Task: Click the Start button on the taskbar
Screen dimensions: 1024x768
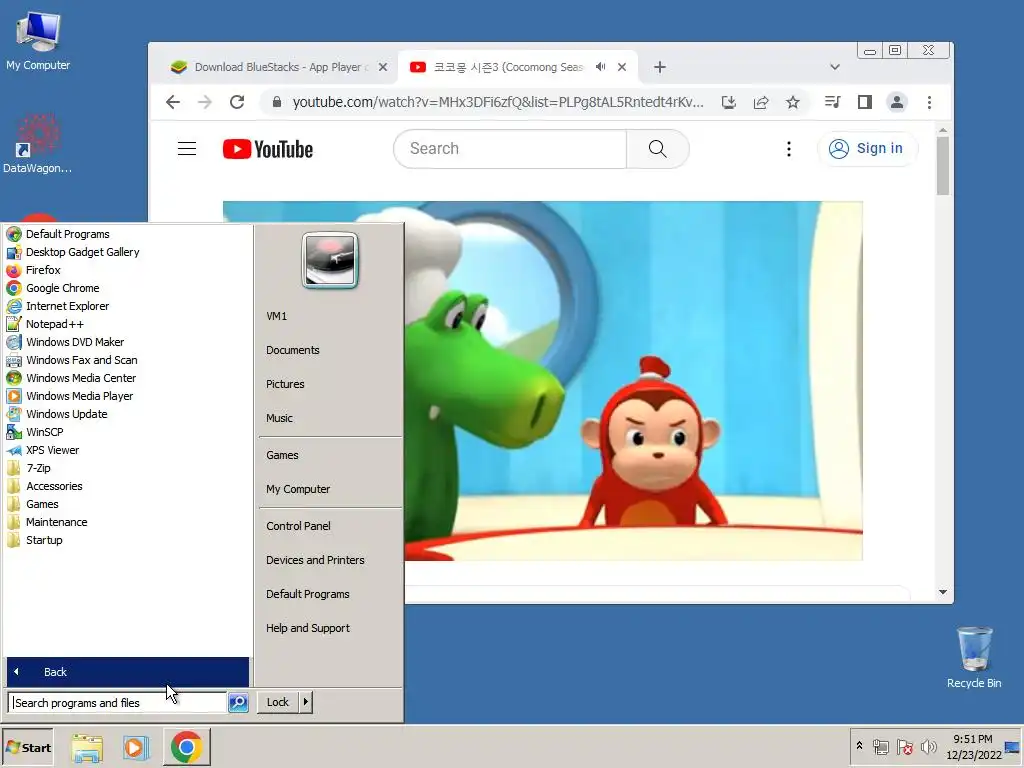Action: (x=27, y=748)
